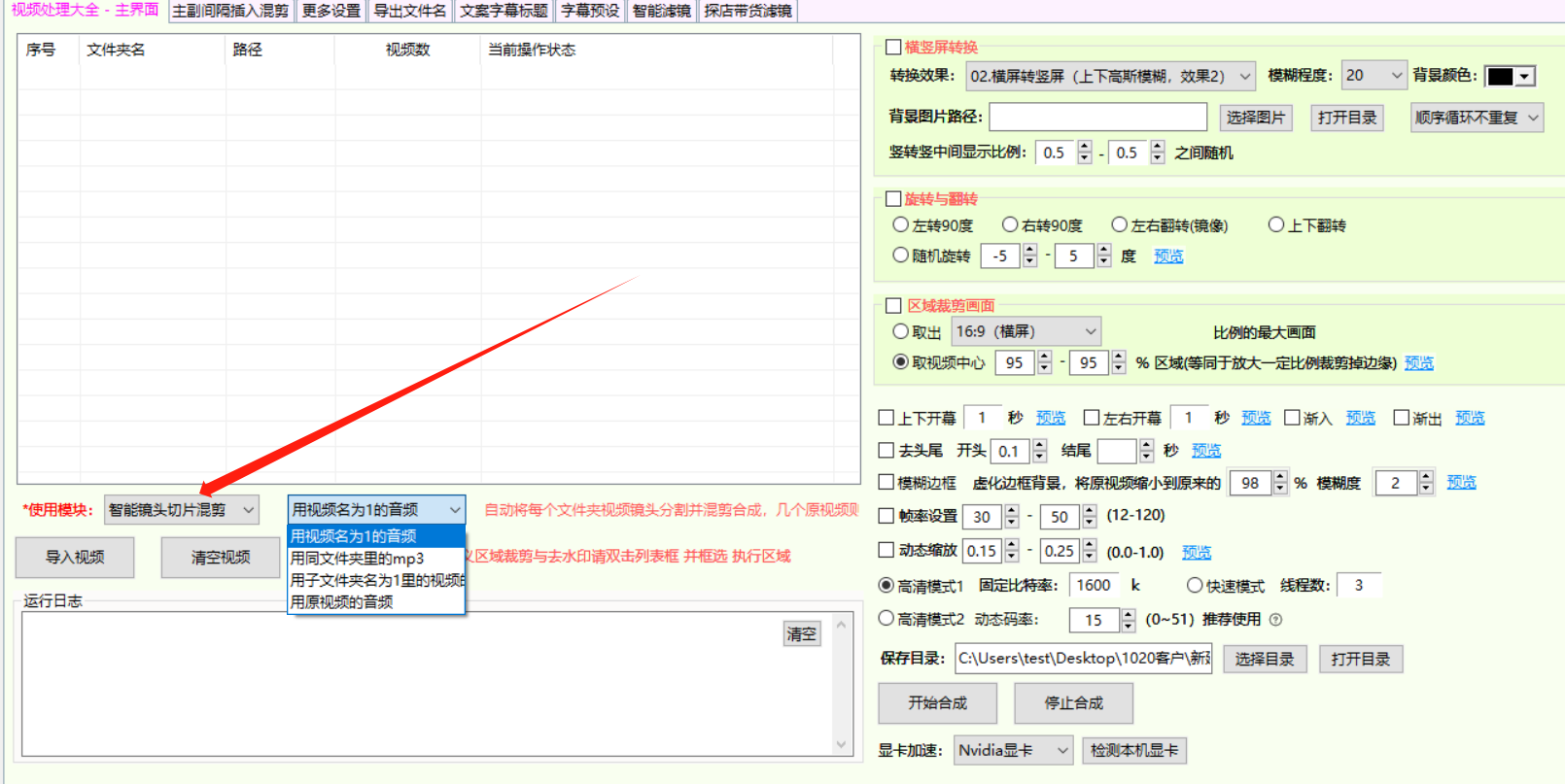Image resolution: width=1565 pixels, height=784 pixels.
Task: Select the 字幕预设 tab
Action: point(590,11)
